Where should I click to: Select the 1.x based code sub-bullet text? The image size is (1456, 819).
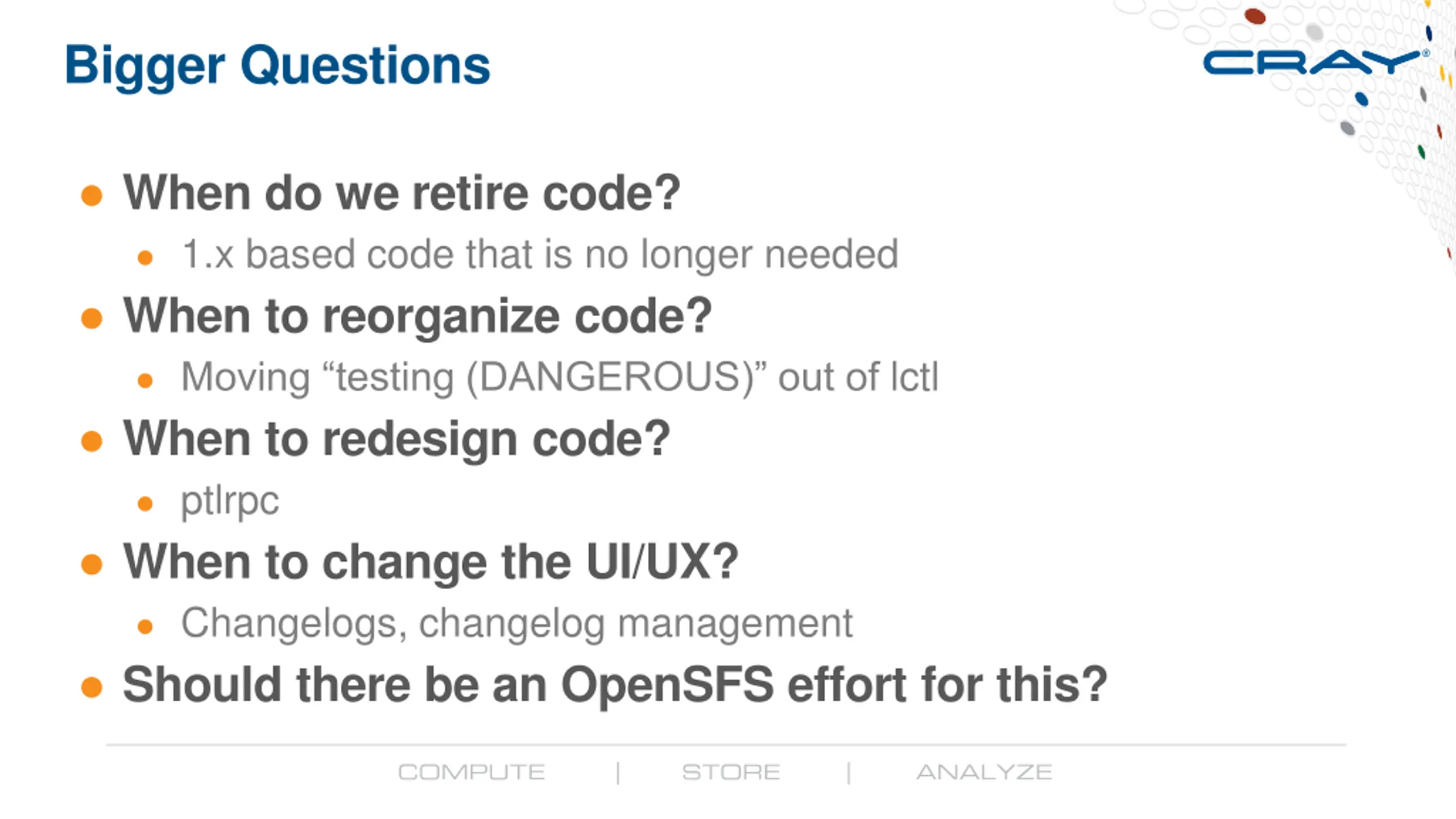point(540,254)
